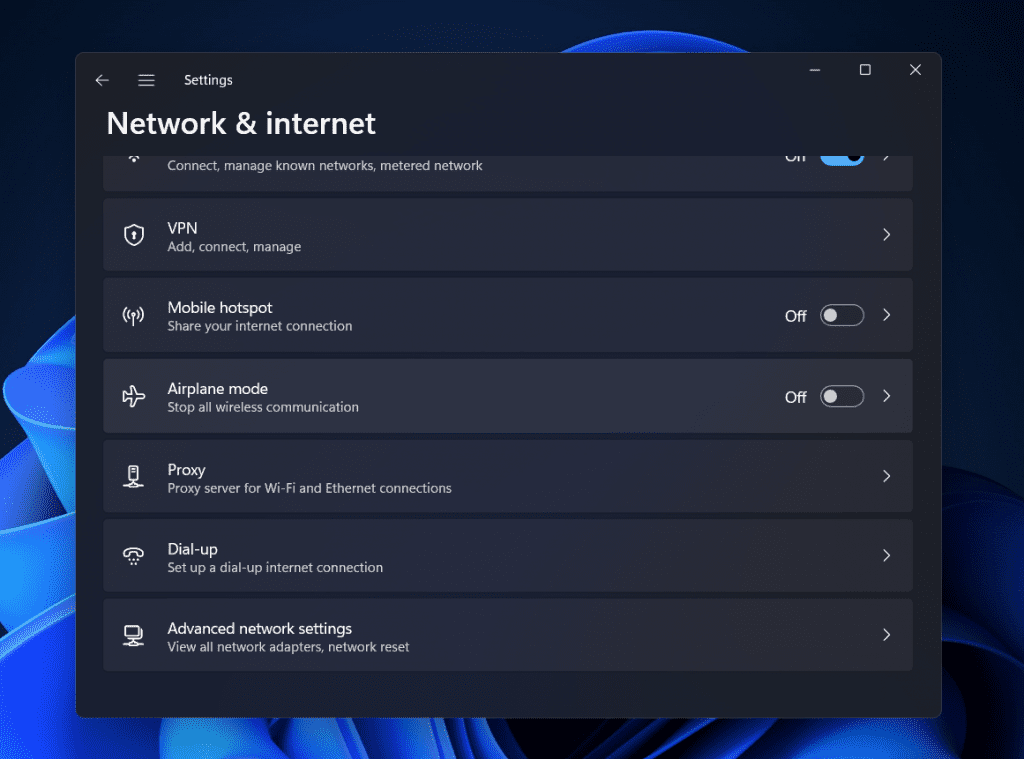Click the Mobile hotspot signal icon
This screenshot has width=1024, height=759.
click(x=133, y=315)
